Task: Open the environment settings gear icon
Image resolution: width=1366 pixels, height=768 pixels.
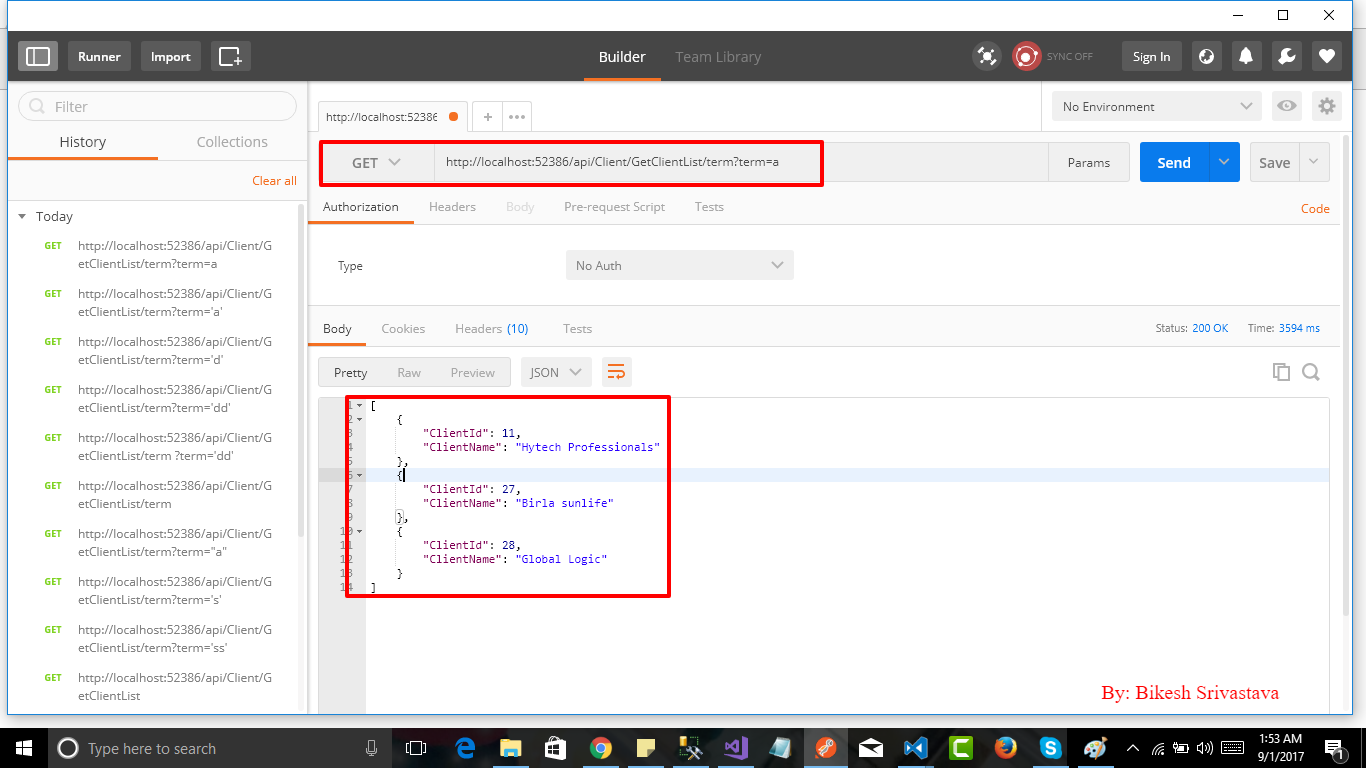Action: 1327,105
